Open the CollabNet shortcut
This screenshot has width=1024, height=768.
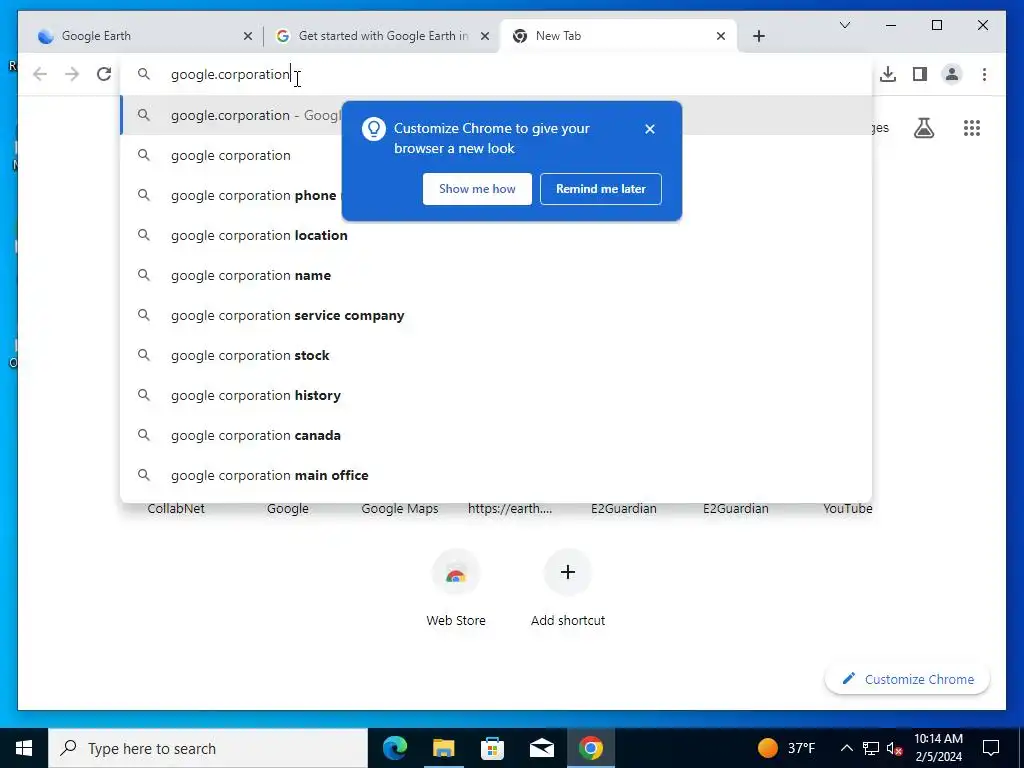coord(176,508)
